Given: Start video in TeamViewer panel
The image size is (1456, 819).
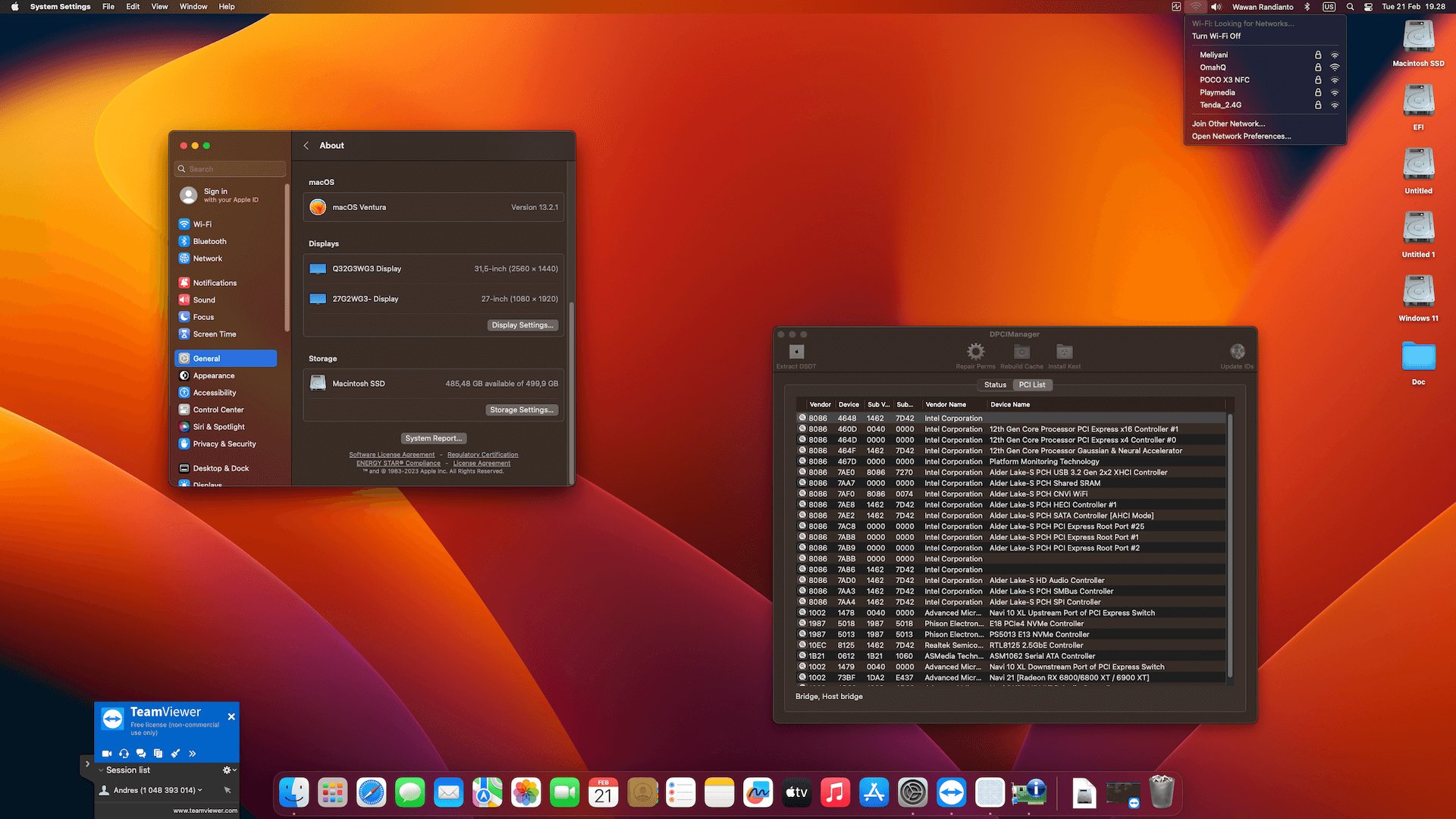Looking at the screenshot, I should click(x=107, y=753).
